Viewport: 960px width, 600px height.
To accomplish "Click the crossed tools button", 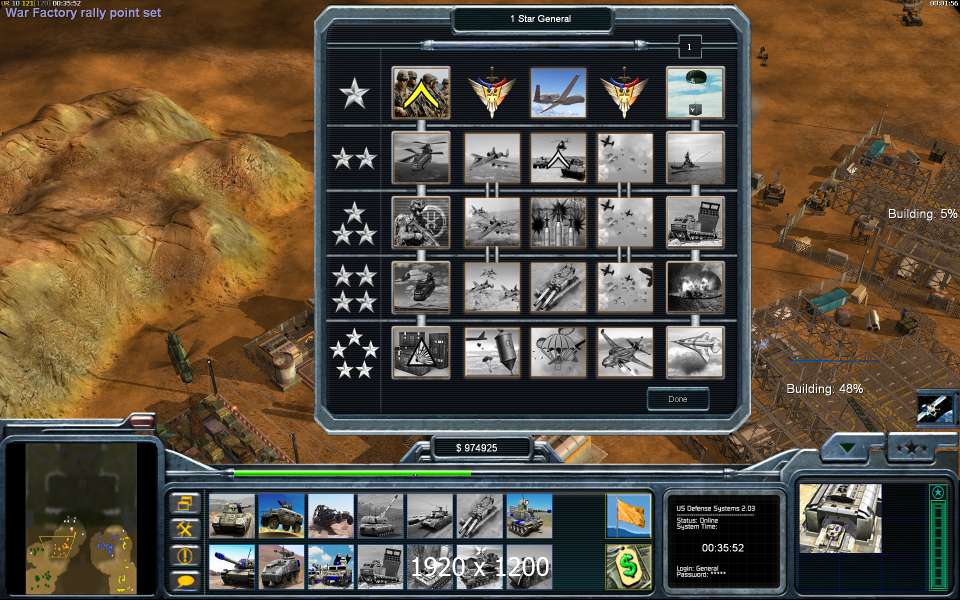I will click(x=185, y=528).
